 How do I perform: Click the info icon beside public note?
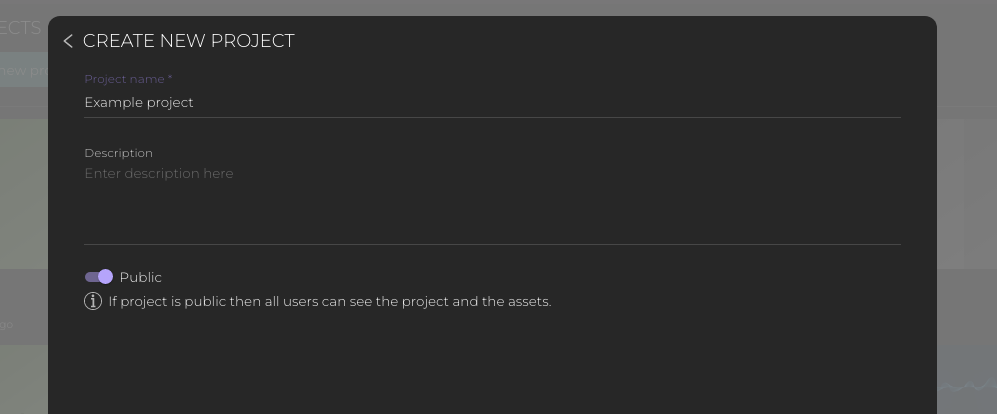pos(93,301)
